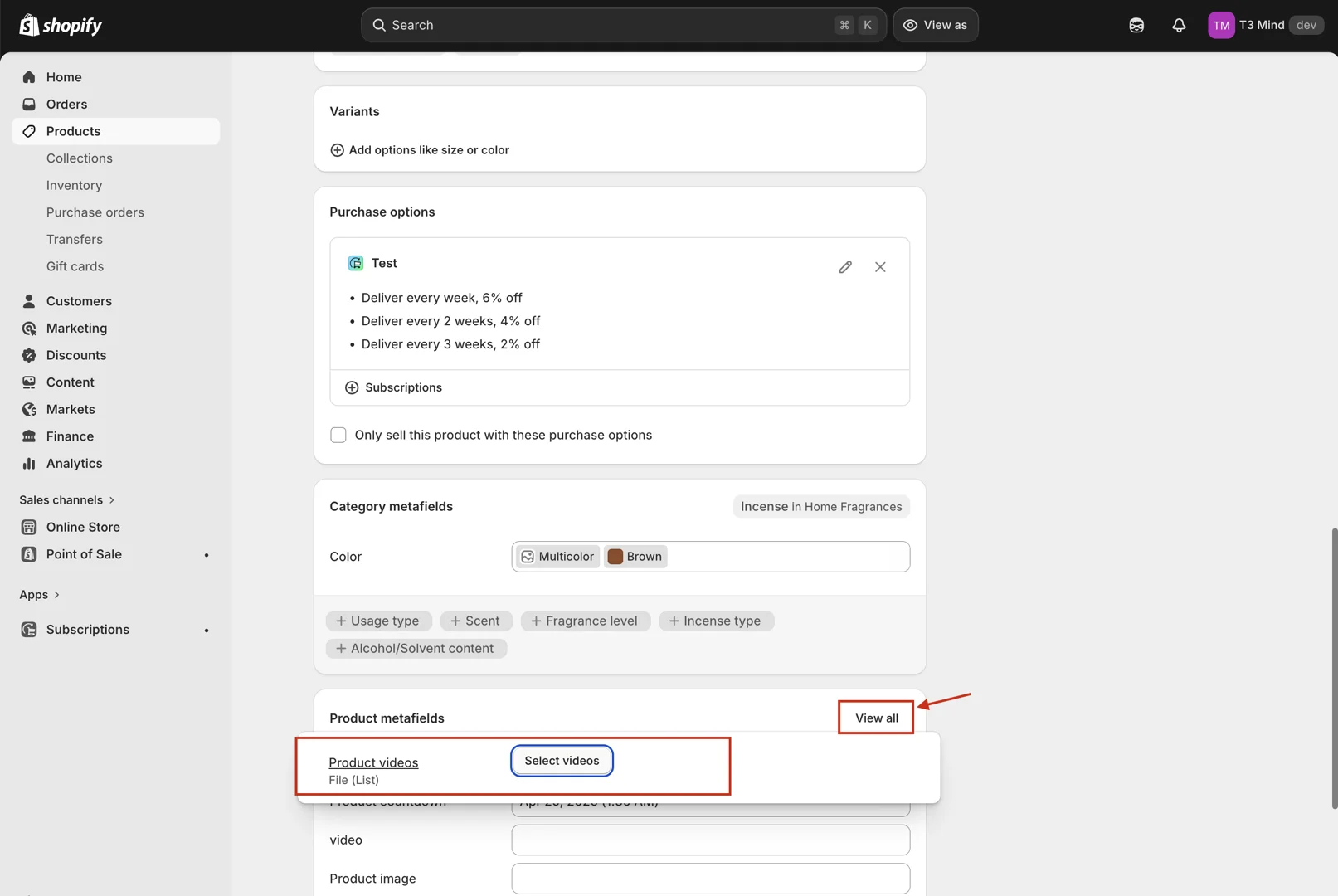This screenshot has height=896, width=1338.
Task: Open the Product videos link
Action: click(373, 763)
